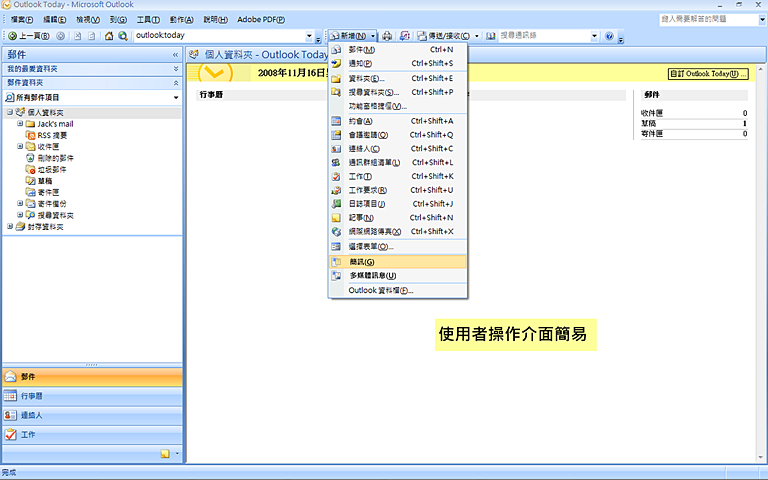Click the 傳送/接收 Send/Receive button
This screenshot has height=480, width=768.
click(443, 36)
